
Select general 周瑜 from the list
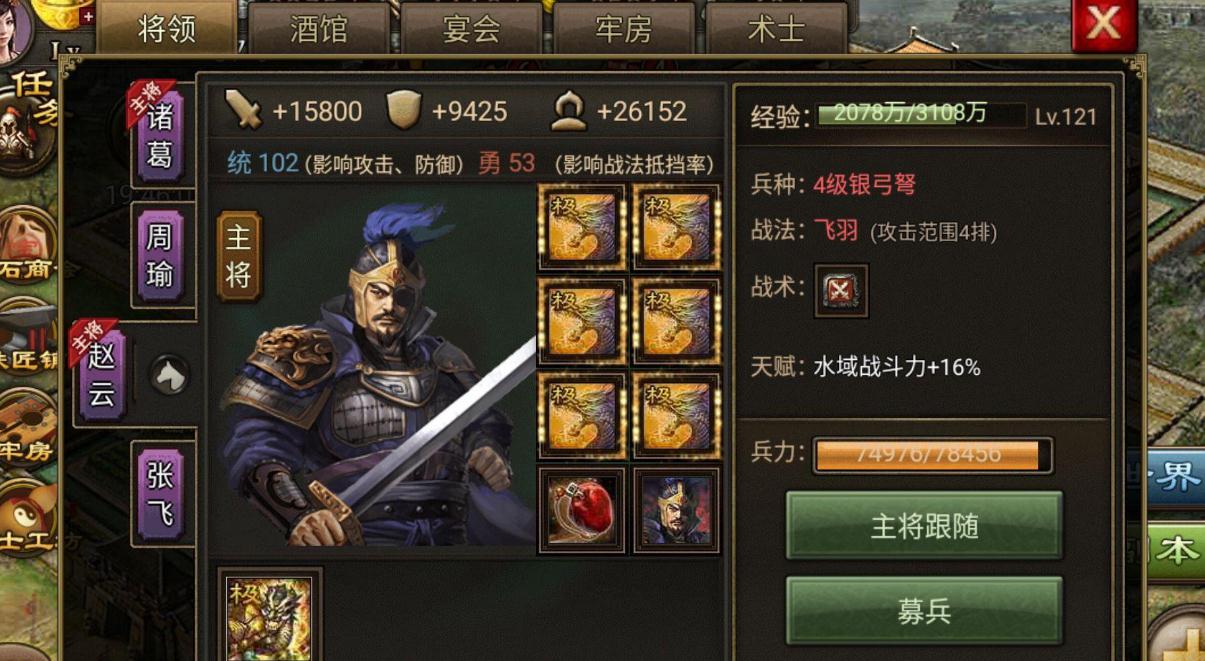tap(160, 256)
